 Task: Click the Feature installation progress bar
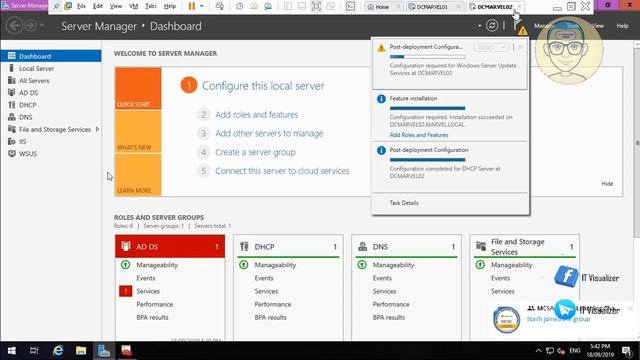coord(427,108)
